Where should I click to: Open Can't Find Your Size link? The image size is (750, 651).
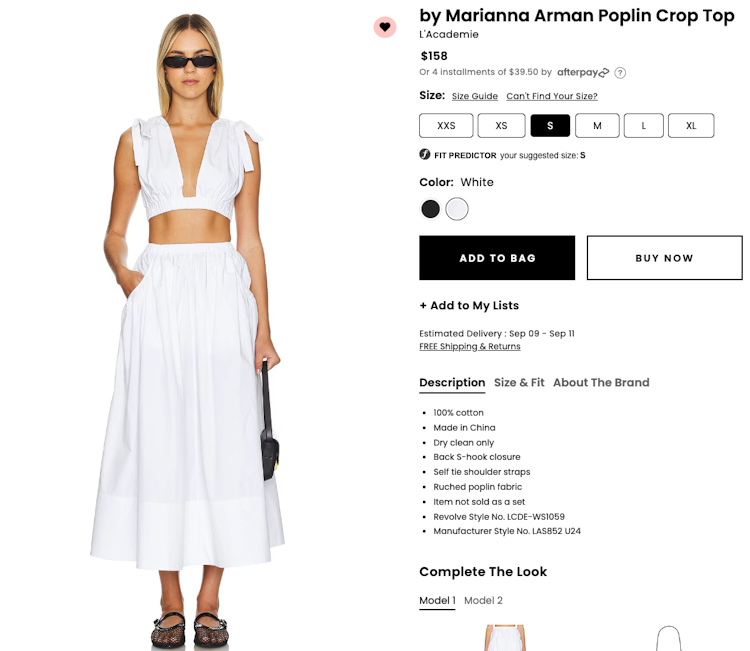pyautogui.click(x=552, y=96)
